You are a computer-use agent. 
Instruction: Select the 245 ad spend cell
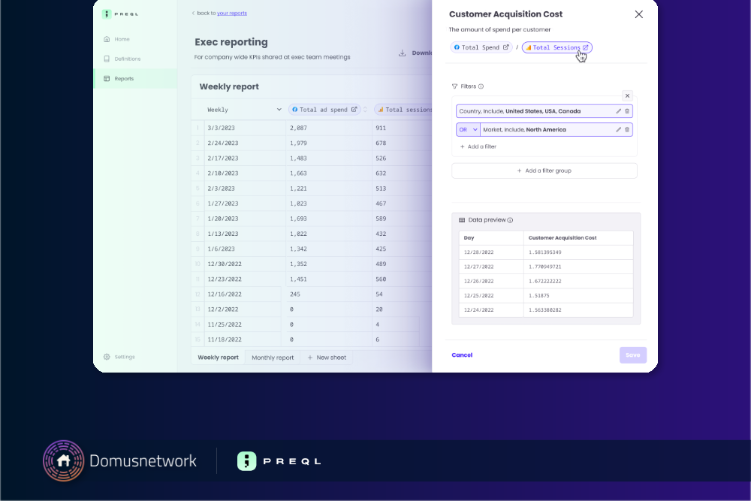[329, 294]
